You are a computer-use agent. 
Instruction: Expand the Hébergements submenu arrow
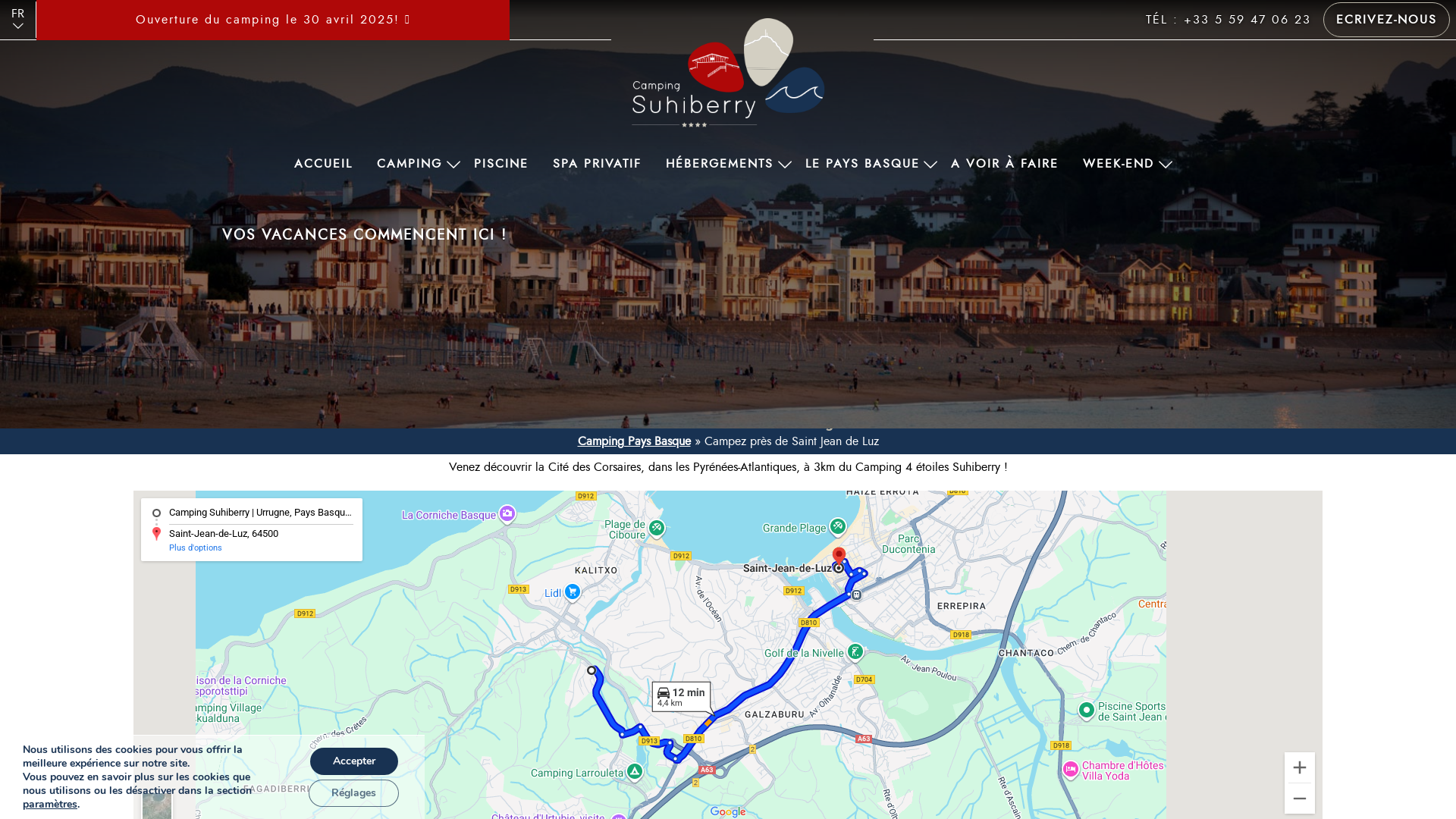click(x=784, y=165)
